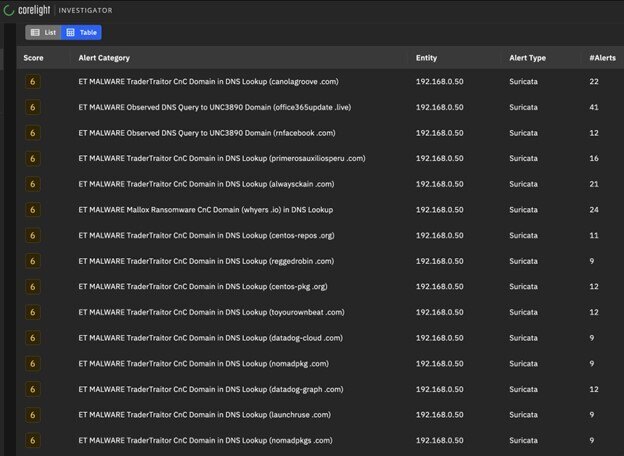Click score badge for rnfacebook .com alert
624x456 pixels.
coord(33,132)
